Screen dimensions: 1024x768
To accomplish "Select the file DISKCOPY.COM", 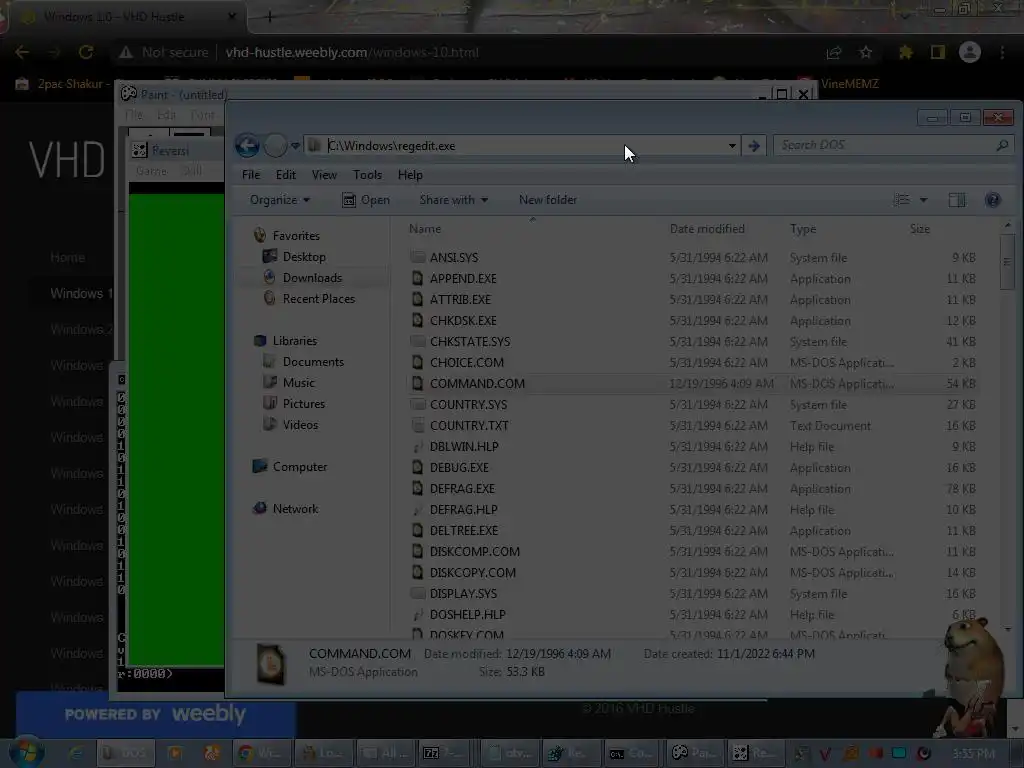I will click(x=473, y=573).
